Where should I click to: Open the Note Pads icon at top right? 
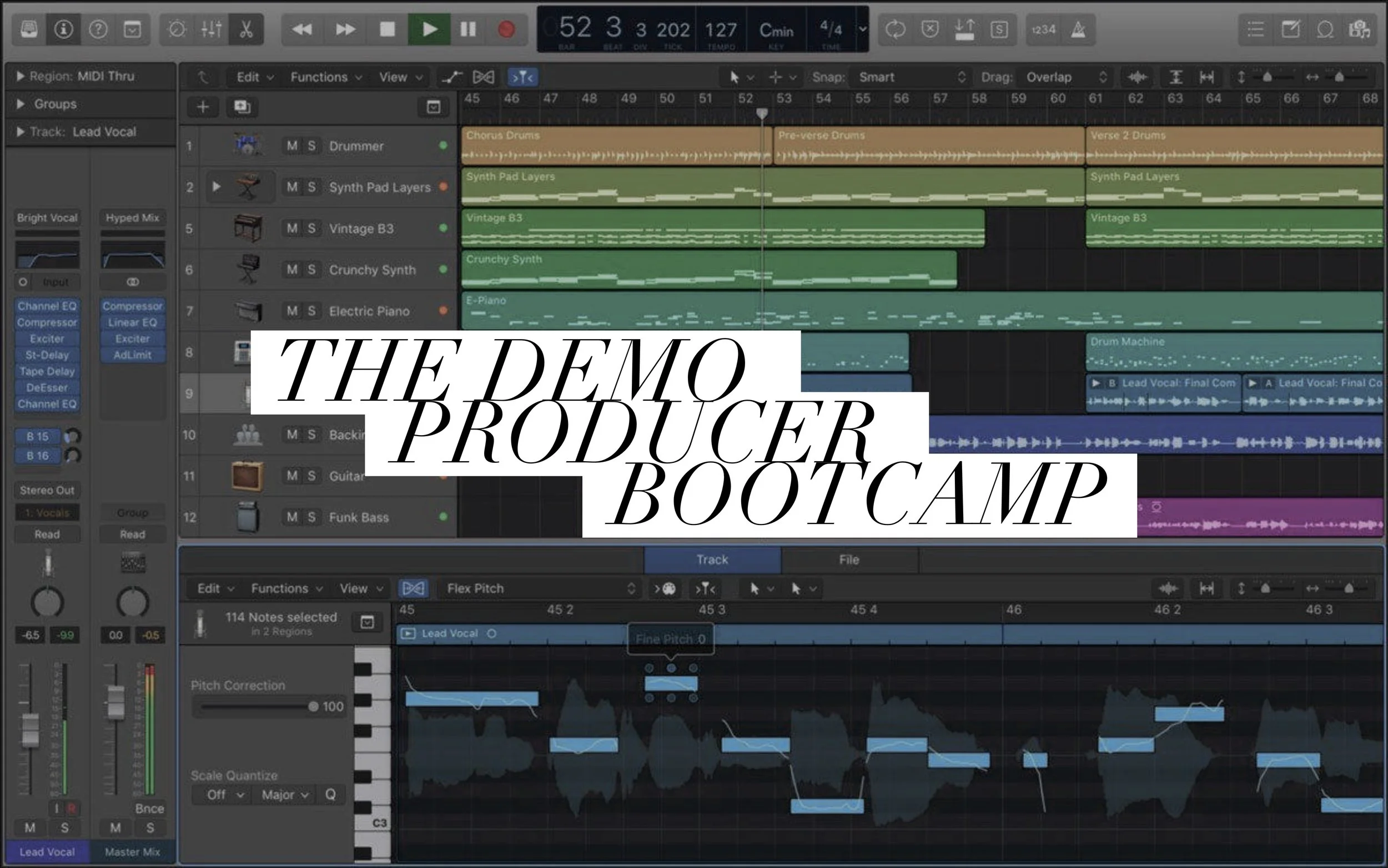1291,29
